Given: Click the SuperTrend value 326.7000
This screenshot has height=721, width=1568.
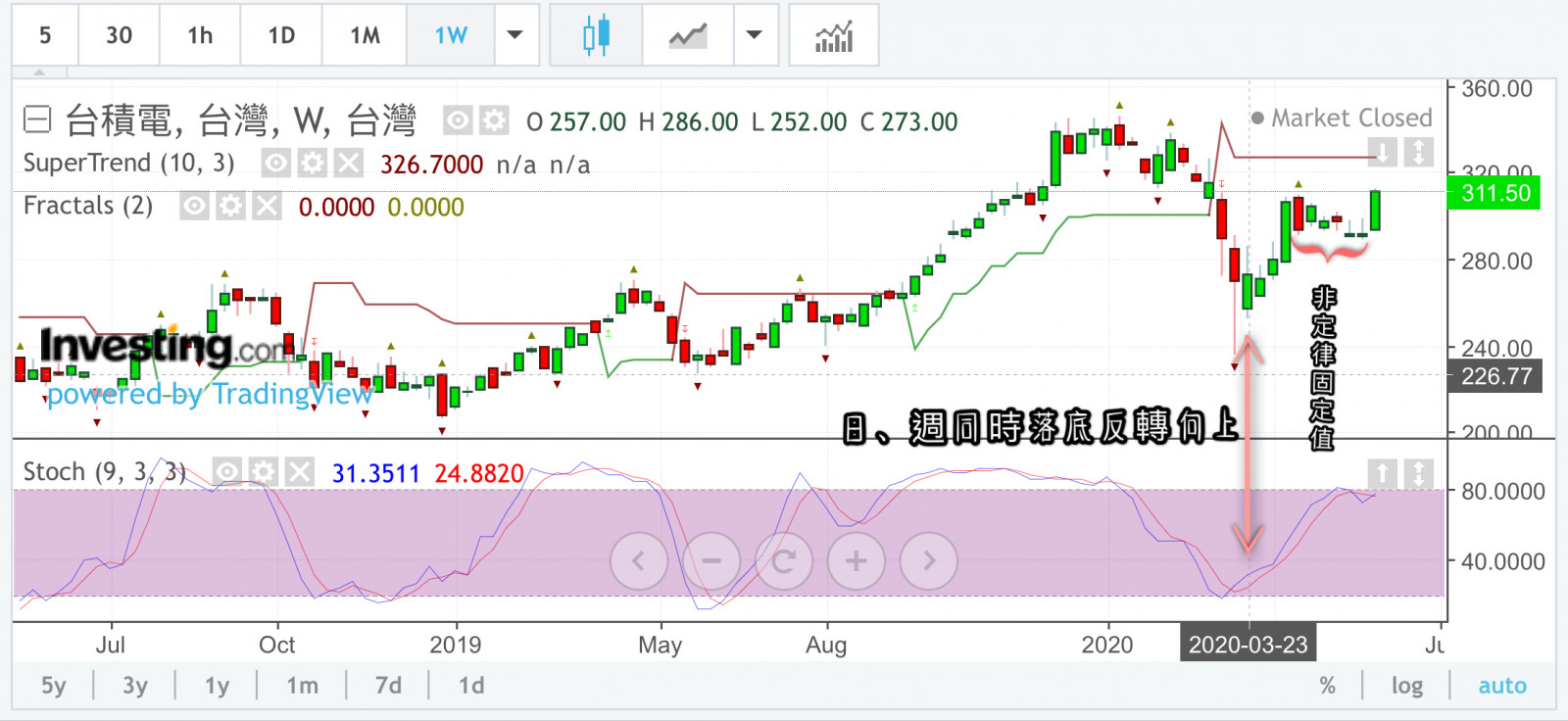Looking at the screenshot, I should coord(431,164).
